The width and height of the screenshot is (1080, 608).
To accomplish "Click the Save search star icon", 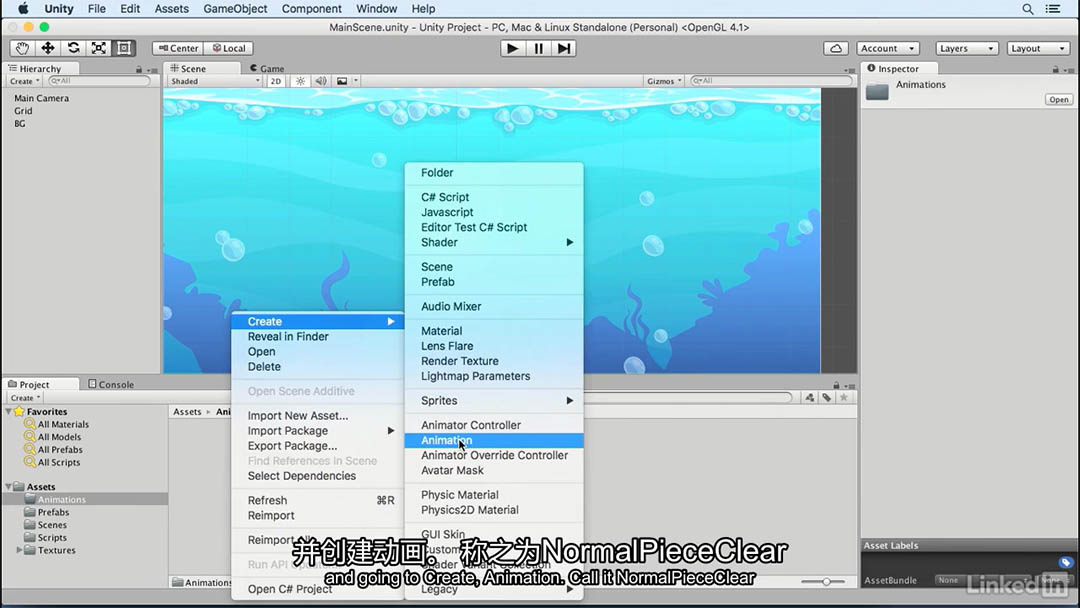I will (844, 397).
